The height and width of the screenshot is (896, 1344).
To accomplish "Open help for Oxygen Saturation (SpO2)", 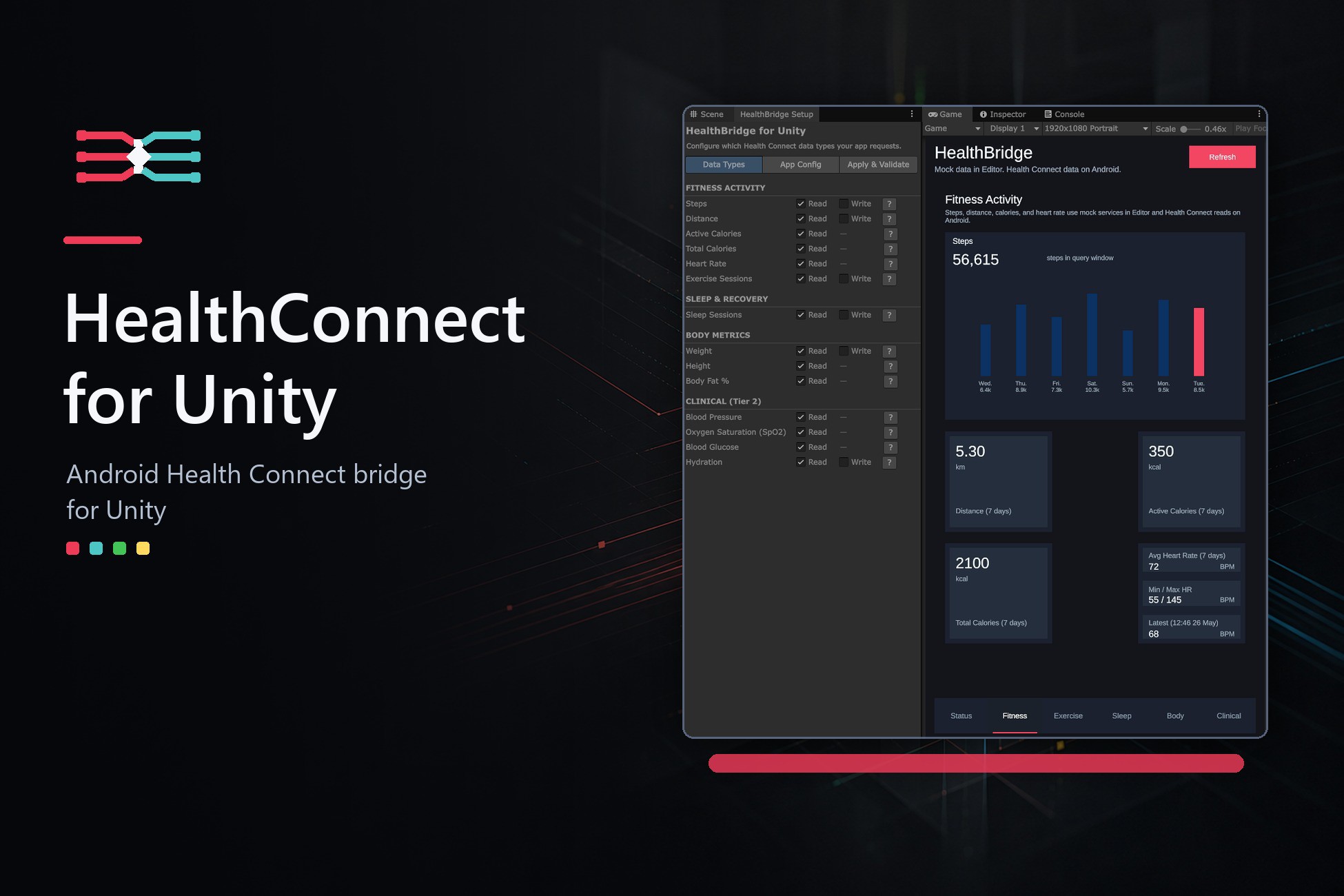I will [890, 433].
